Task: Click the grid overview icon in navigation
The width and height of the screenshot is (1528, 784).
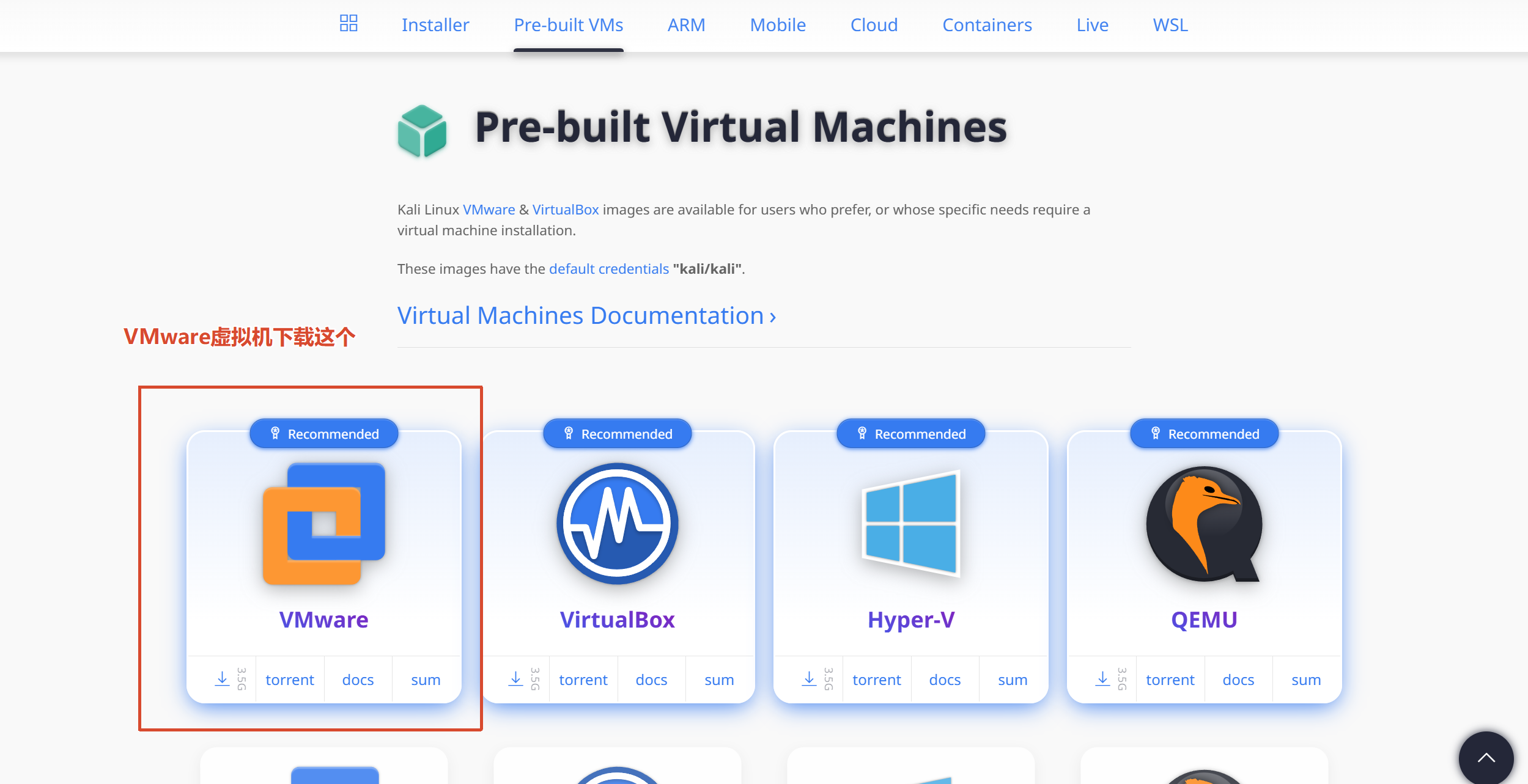Action: tap(349, 24)
